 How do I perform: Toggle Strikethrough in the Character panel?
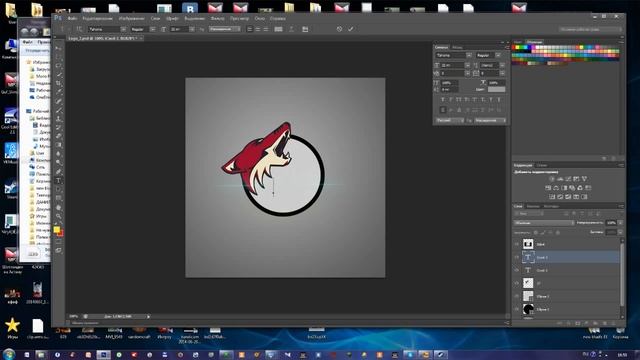pos(499,100)
